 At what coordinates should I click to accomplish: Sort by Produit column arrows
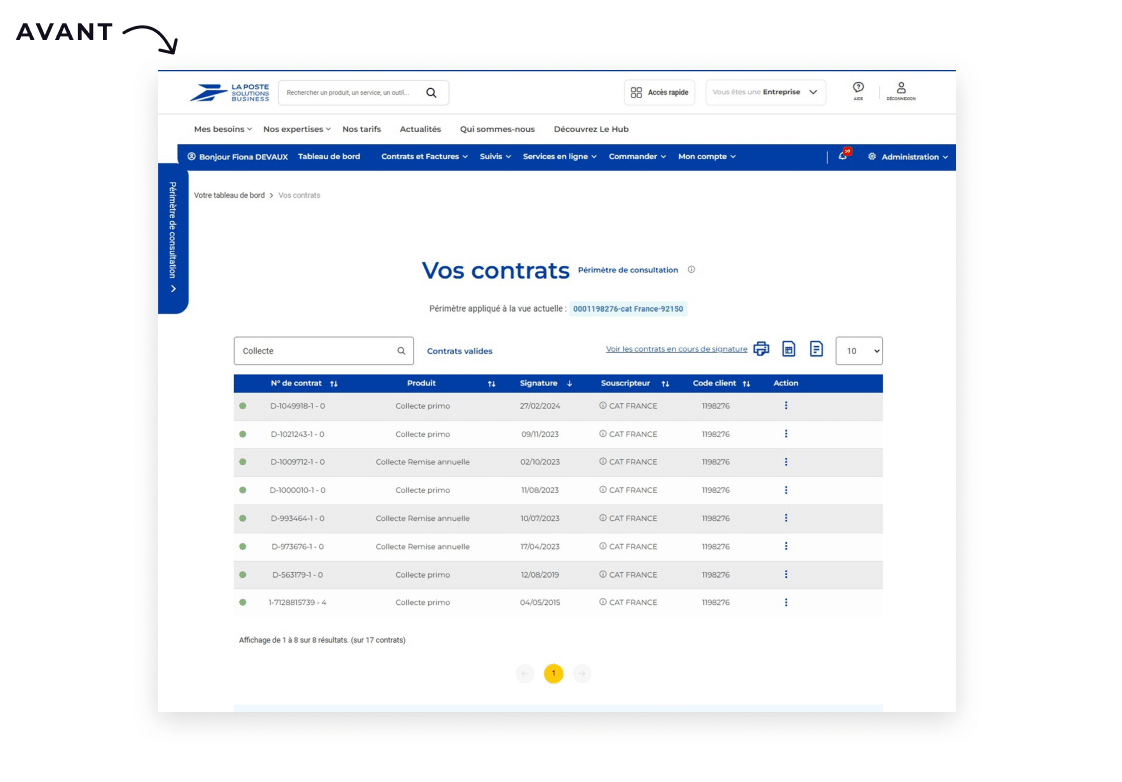coord(492,384)
